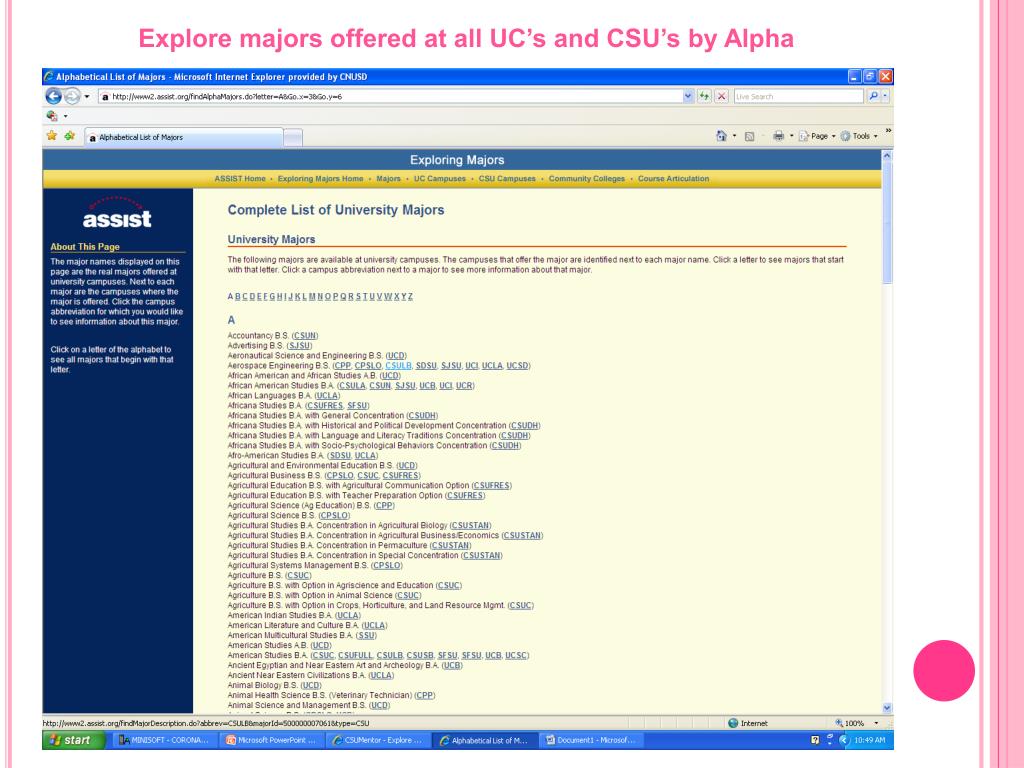Switch to CSUMentor - Explore taskbar item
The image size is (1024, 768).
tap(378, 740)
